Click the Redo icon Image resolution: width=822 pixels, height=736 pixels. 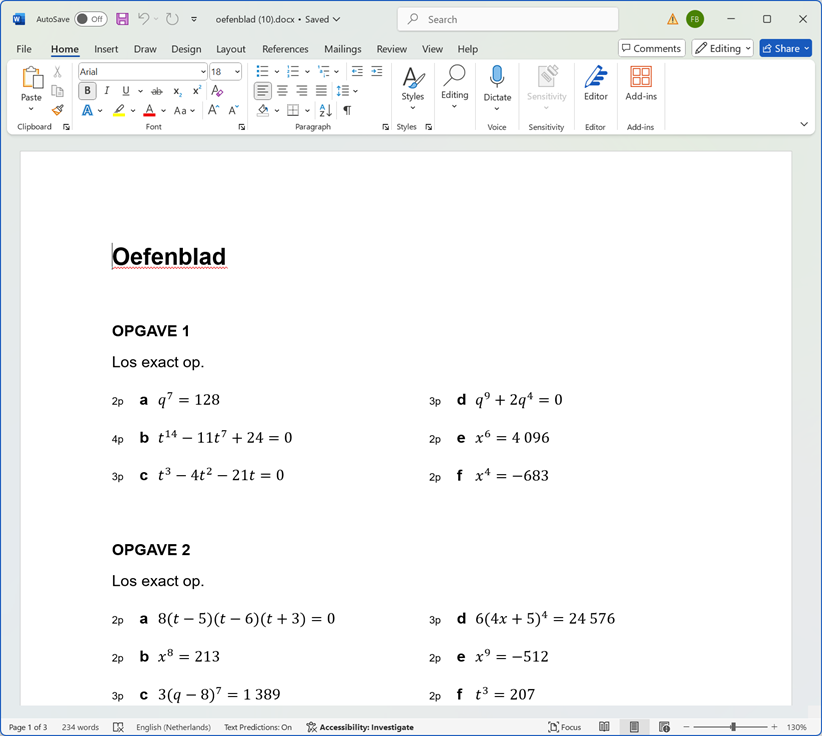pos(172,19)
